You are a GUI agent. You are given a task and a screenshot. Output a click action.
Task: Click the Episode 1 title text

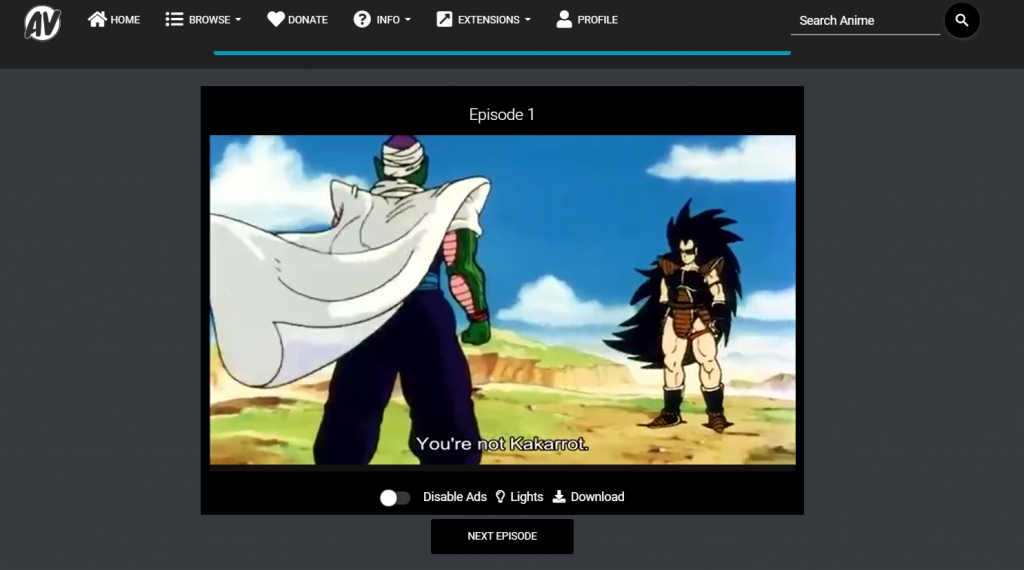point(502,115)
